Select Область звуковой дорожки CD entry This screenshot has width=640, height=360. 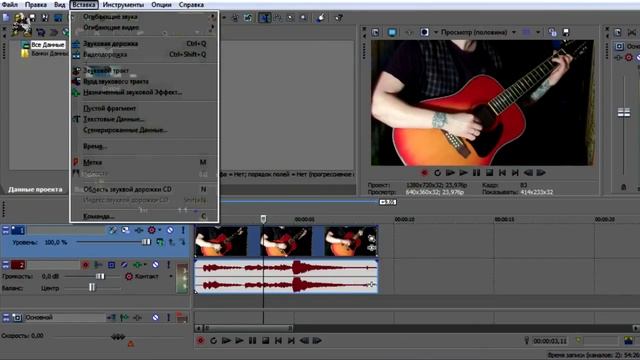click(x=144, y=189)
